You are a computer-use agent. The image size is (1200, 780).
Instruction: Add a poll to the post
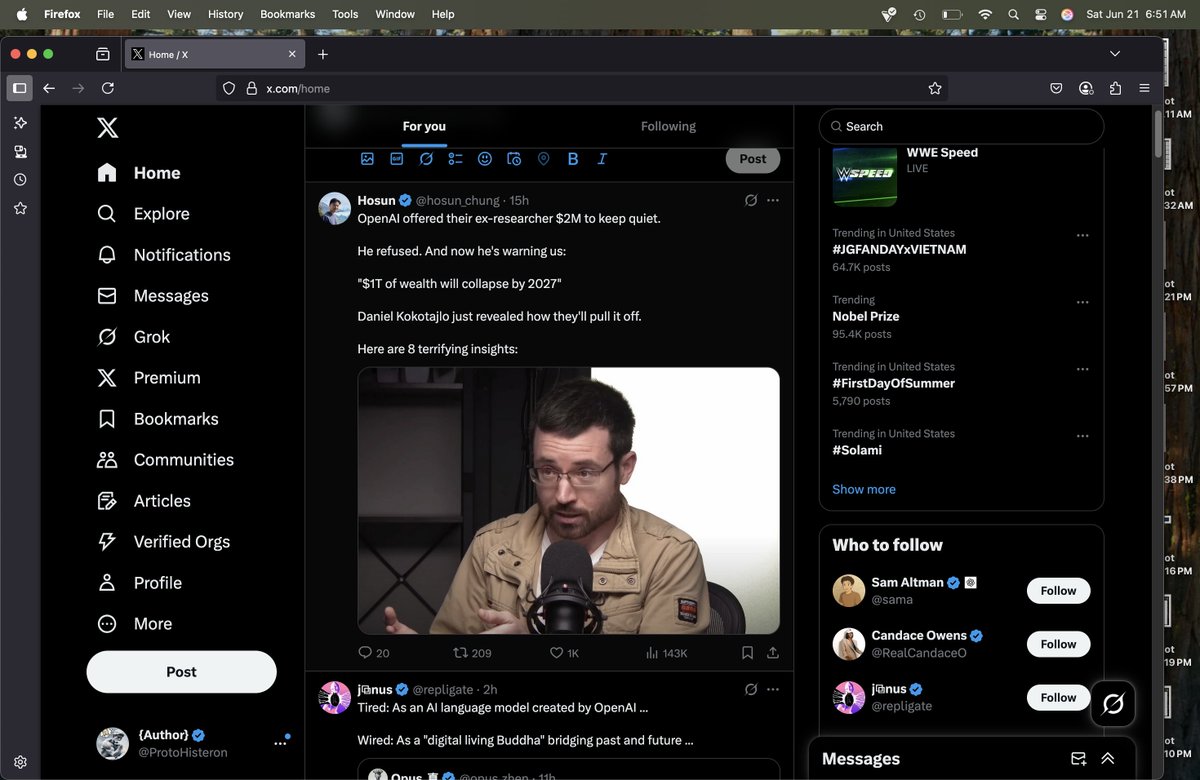455,159
